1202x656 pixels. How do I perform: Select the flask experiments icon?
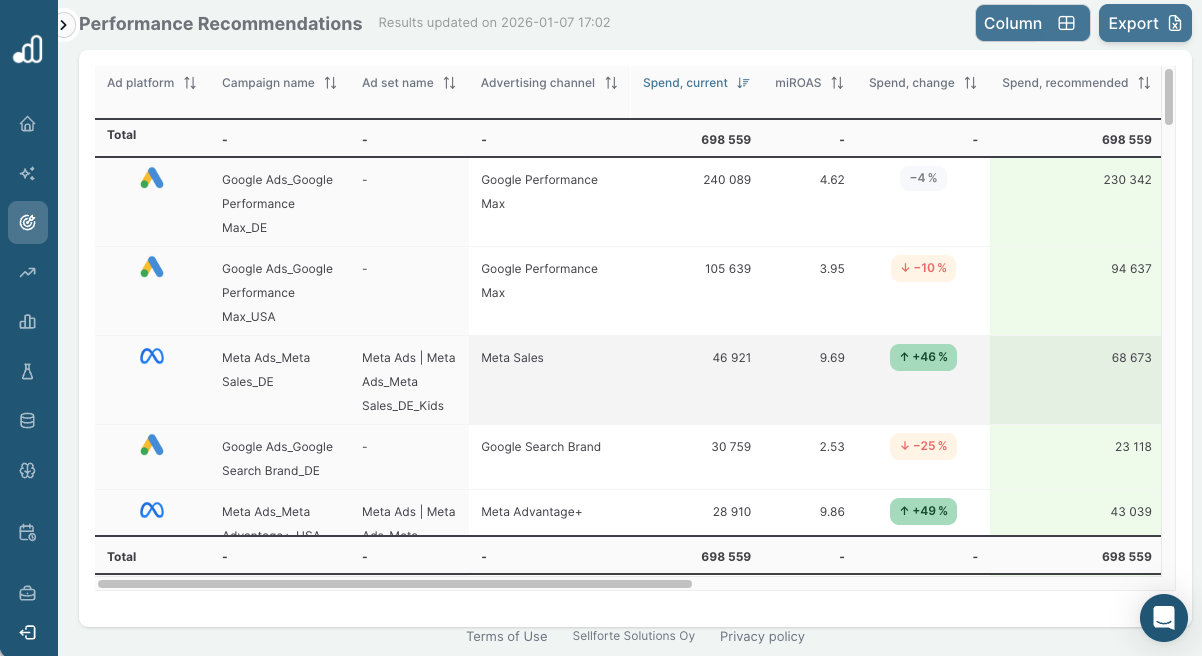(27, 371)
